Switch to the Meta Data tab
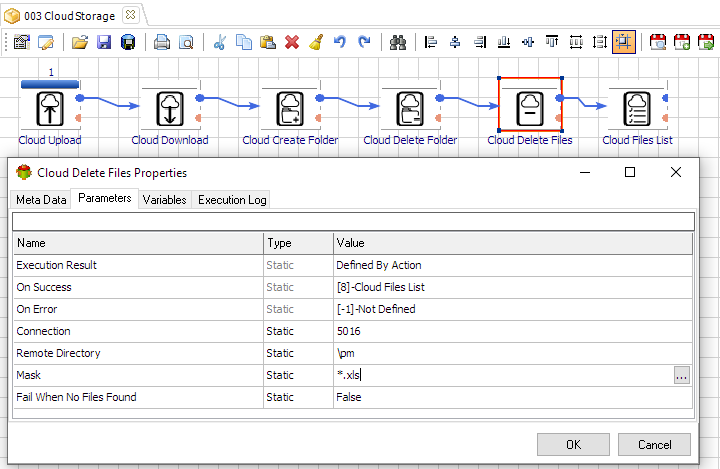 (41, 200)
